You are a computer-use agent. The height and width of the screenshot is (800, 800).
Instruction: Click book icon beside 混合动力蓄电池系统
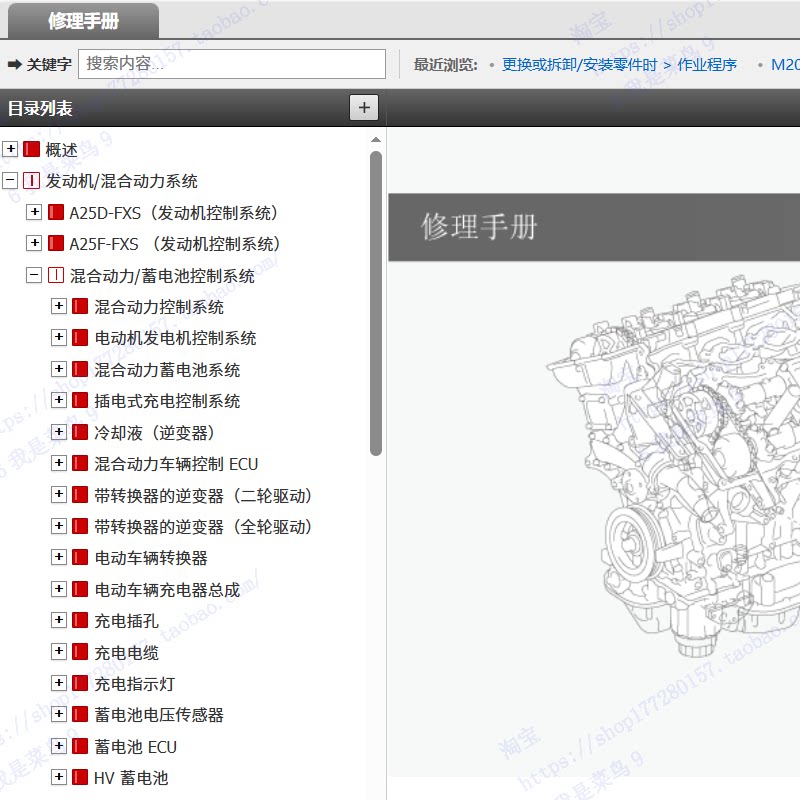click(80, 369)
